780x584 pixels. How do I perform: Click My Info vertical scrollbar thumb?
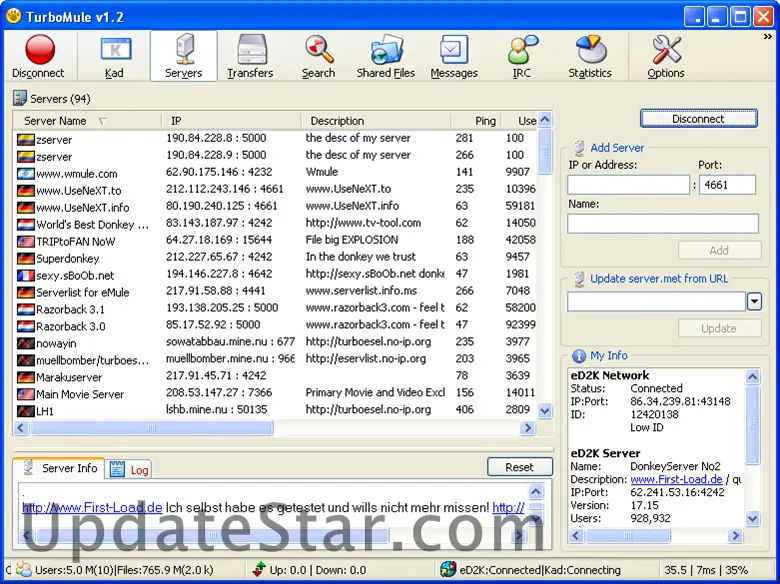[752, 425]
